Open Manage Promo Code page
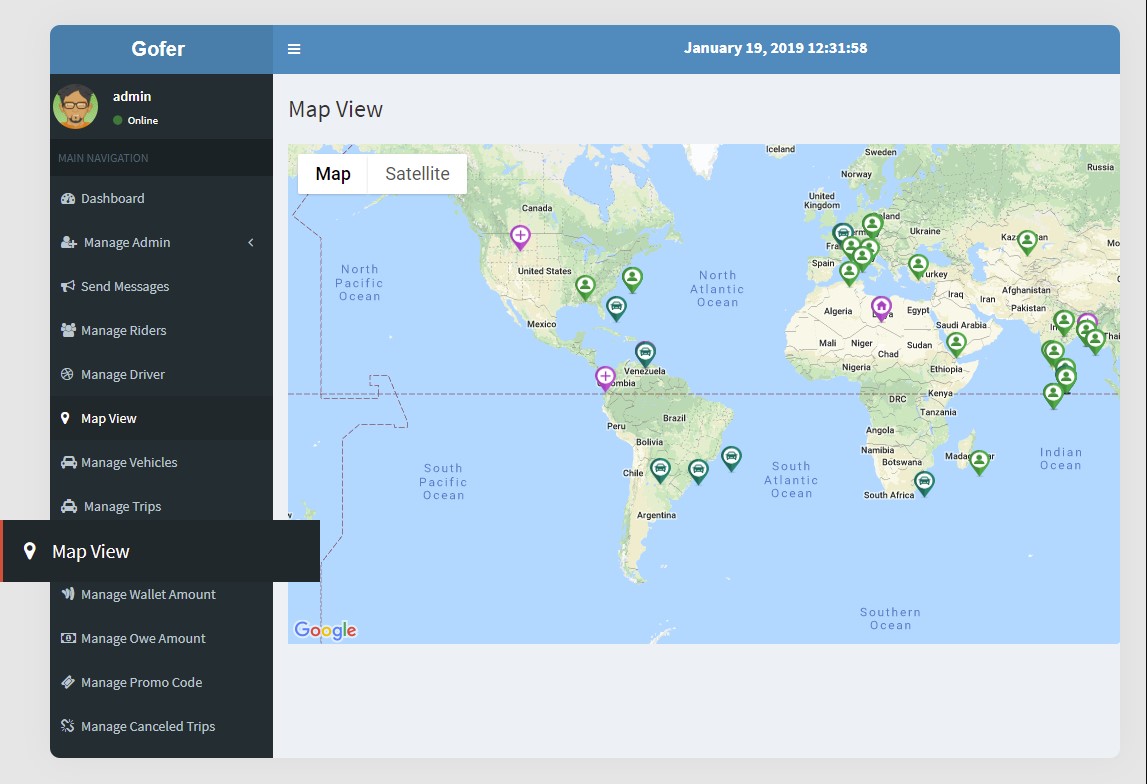 click(141, 682)
